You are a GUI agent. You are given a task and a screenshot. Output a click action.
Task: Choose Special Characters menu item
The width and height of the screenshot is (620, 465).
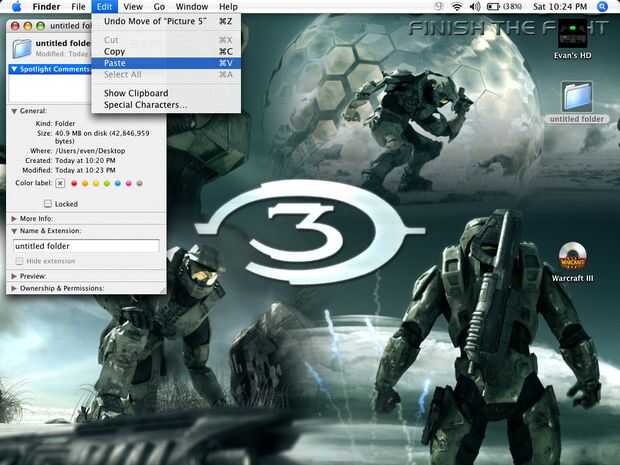[x=166, y=105]
